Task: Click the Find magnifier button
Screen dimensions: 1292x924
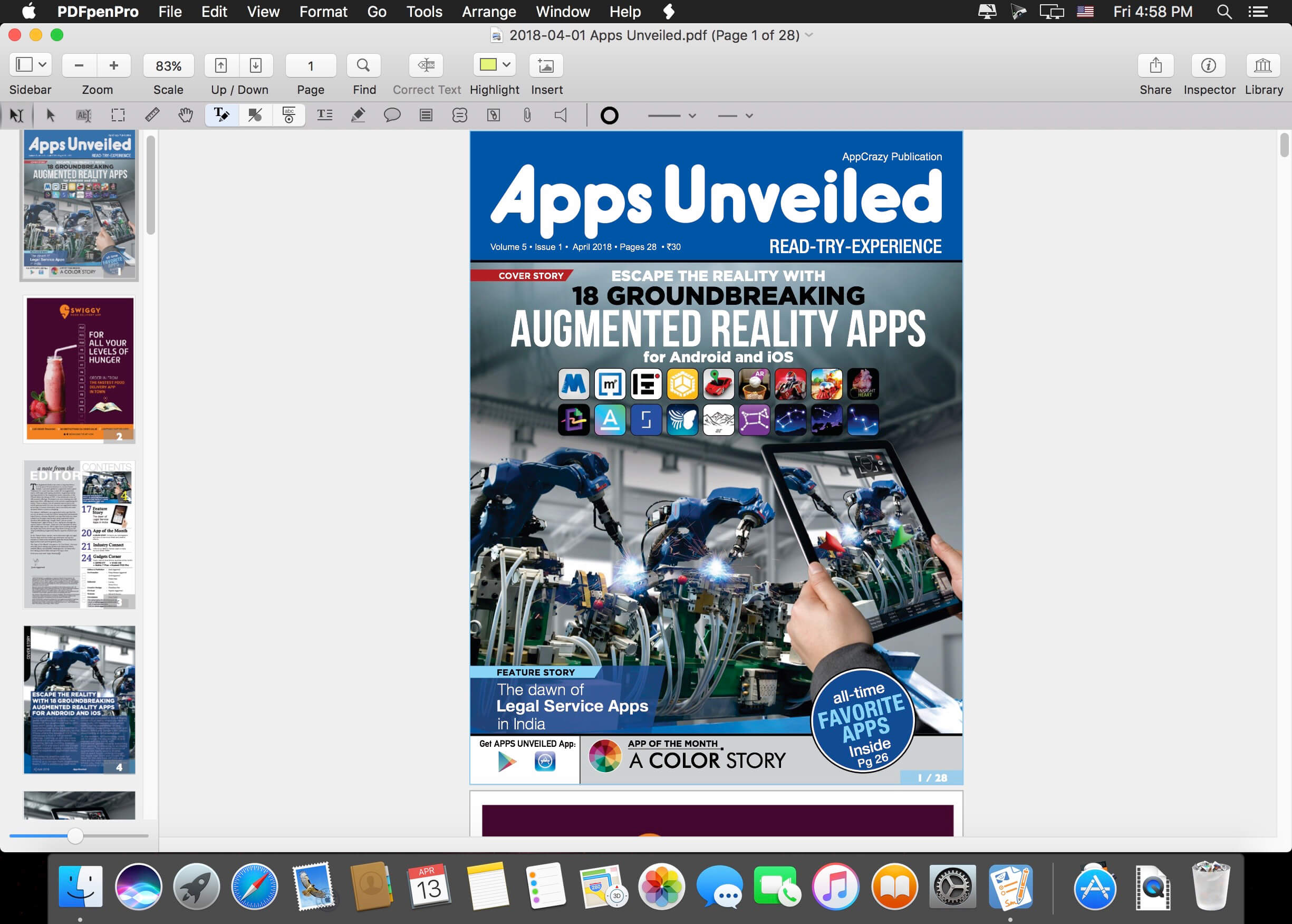Action: tap(363, 65)
